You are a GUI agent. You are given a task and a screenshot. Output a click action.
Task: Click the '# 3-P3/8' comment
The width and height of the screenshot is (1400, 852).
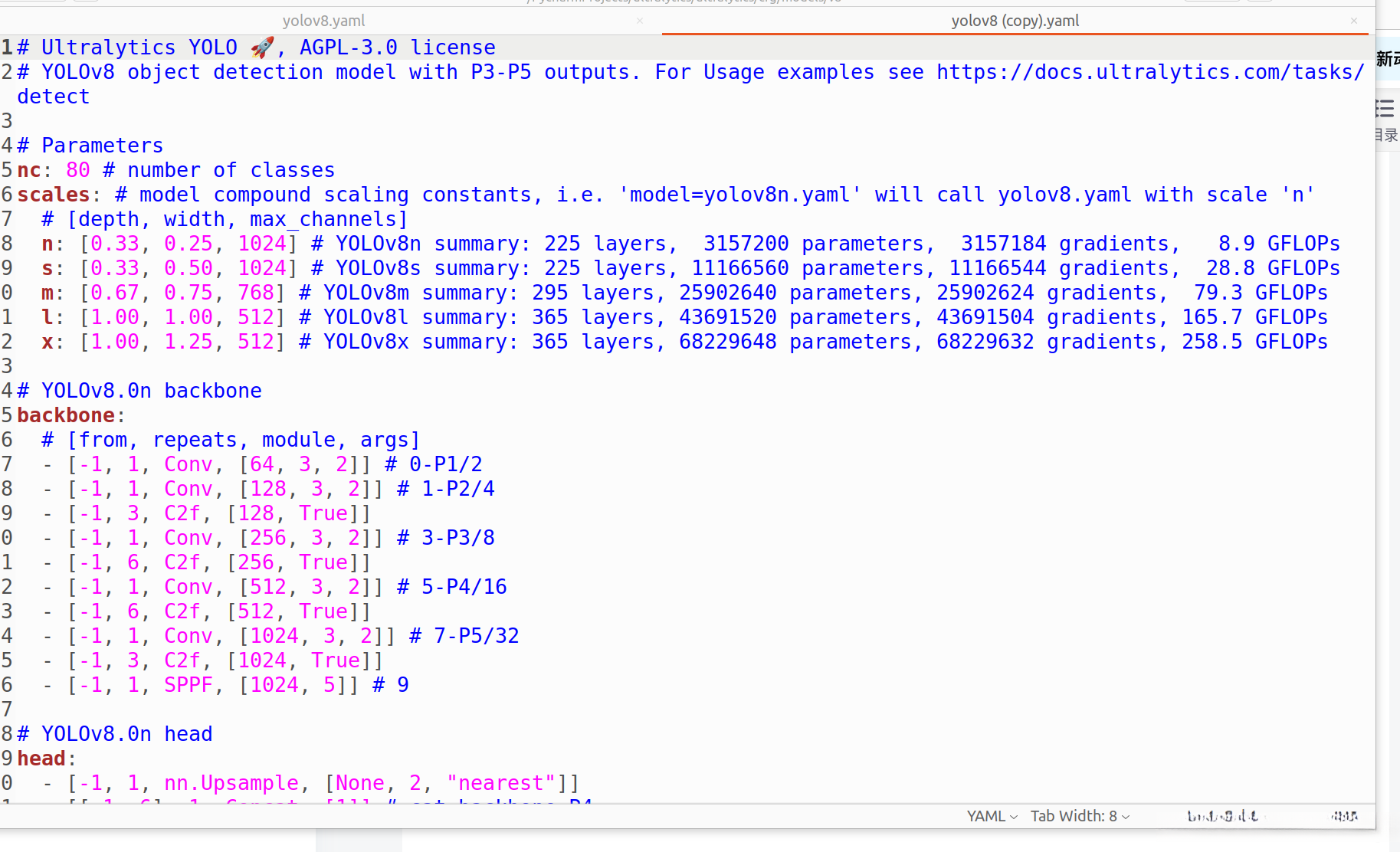click(x=446, y=538)
